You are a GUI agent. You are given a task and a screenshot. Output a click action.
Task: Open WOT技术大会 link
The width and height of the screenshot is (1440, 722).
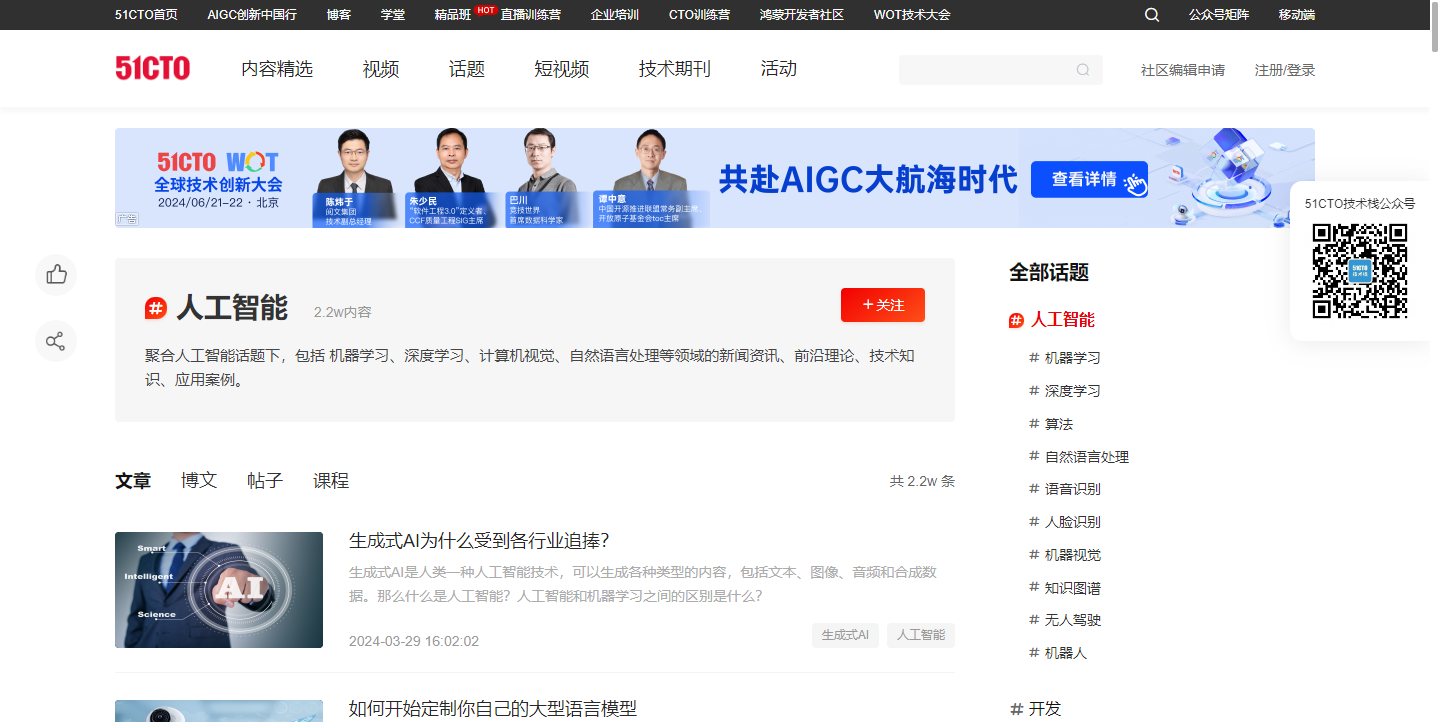pyautogui.click(x=912, y=15)
